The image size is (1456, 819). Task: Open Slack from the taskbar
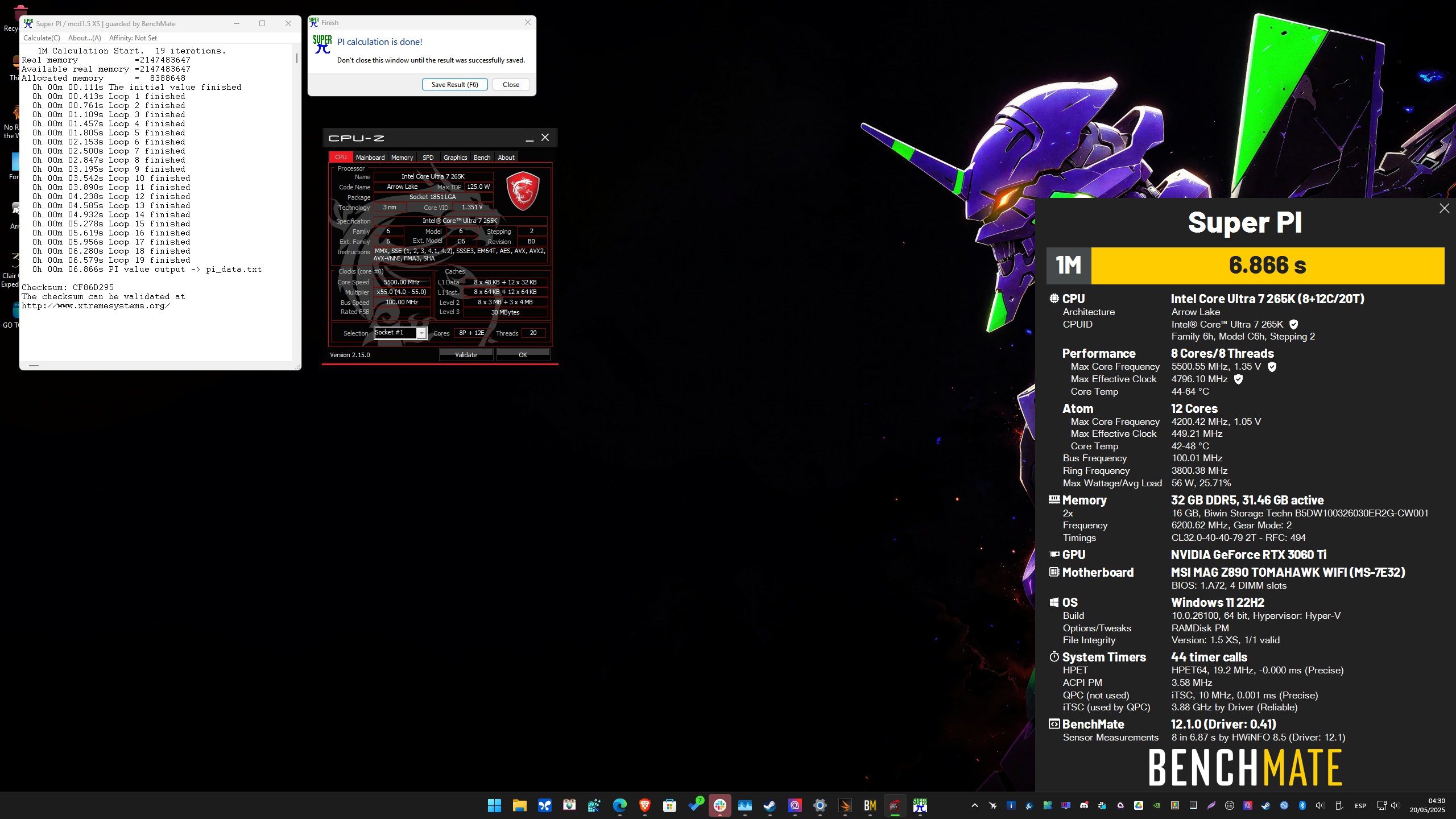(720, 805)
